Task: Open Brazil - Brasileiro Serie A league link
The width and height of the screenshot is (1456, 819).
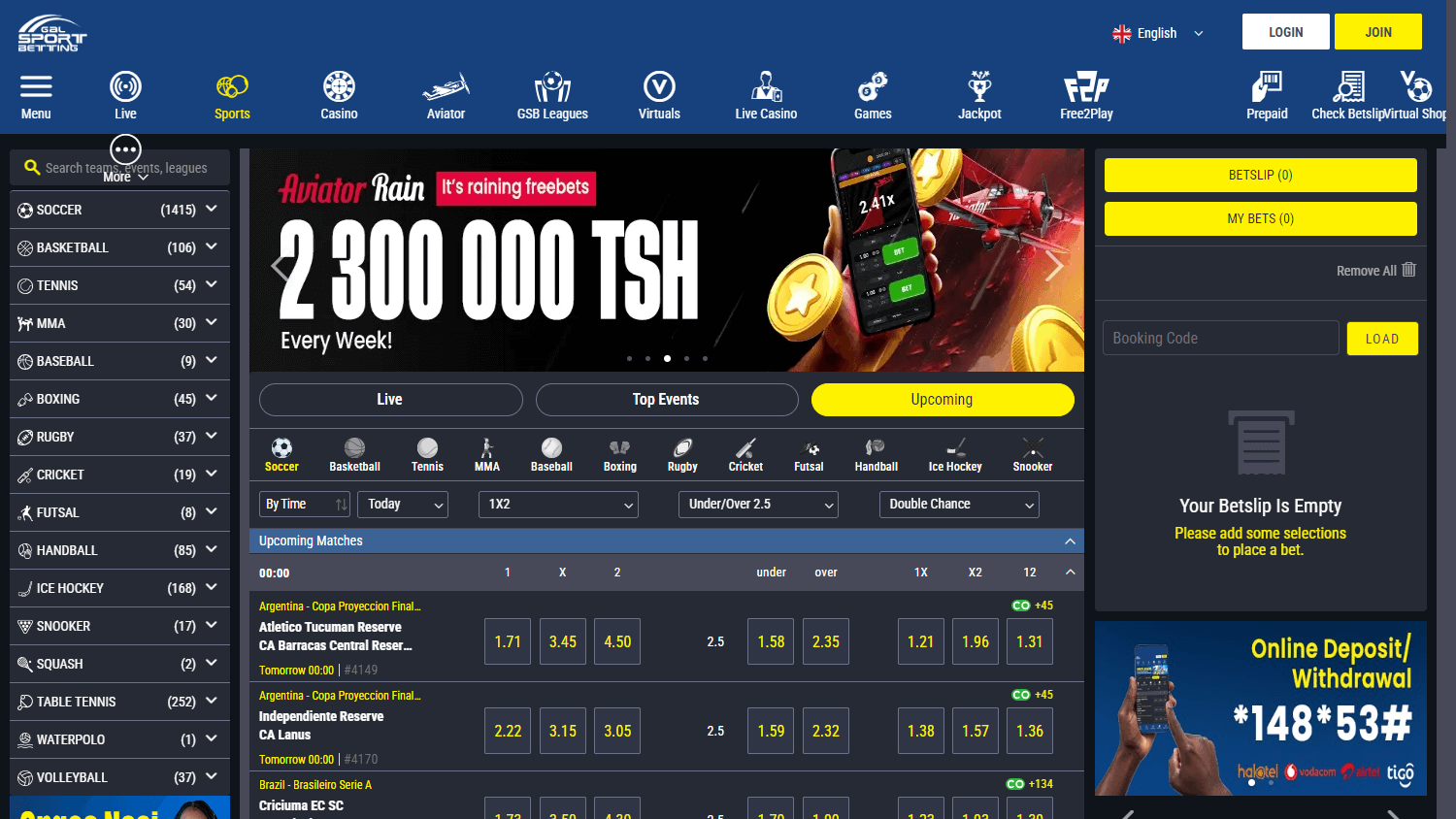Action: pyautogui.click(x=315, y=785)
